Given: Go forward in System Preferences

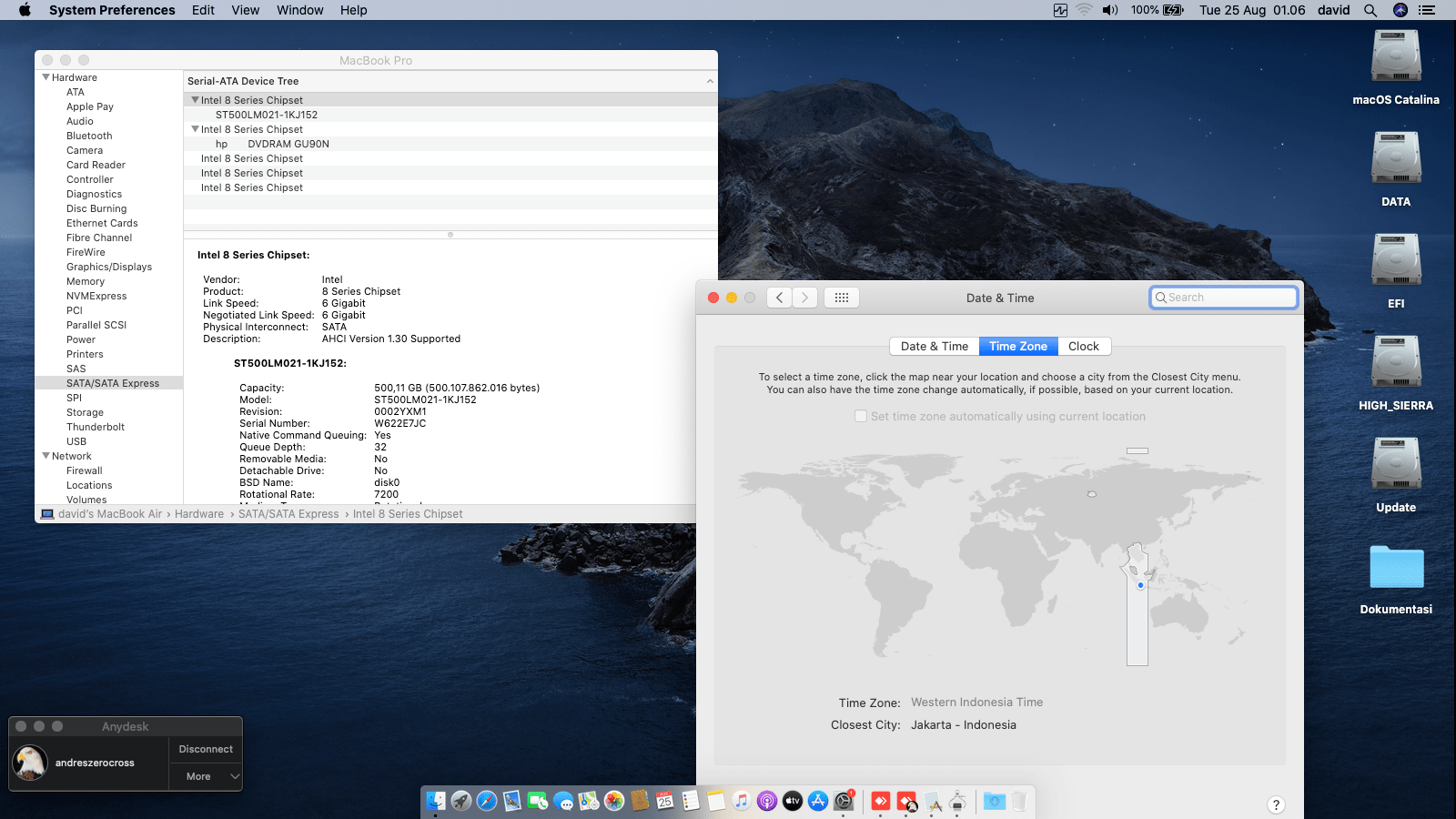Looking at the screenshot, I should [x=805, y=298].
